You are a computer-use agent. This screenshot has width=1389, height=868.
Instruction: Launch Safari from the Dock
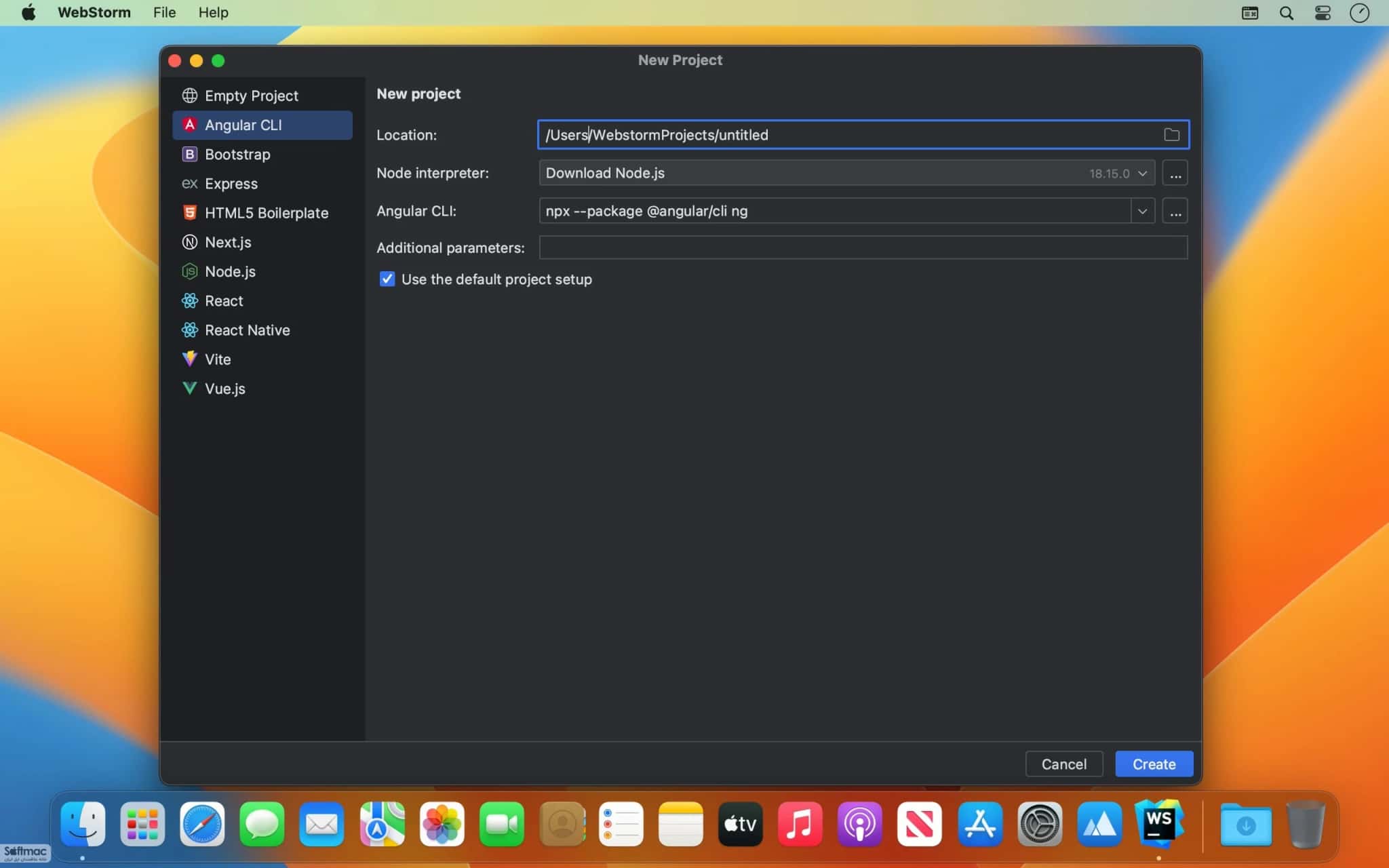202,824
